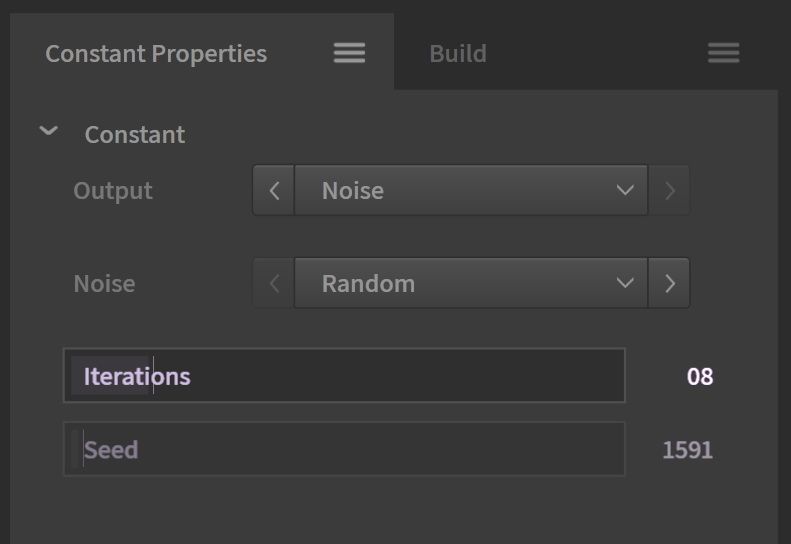791x544 pixels.
Task: Click the Random dropdown chevron arrow
Action: [625, 283]
